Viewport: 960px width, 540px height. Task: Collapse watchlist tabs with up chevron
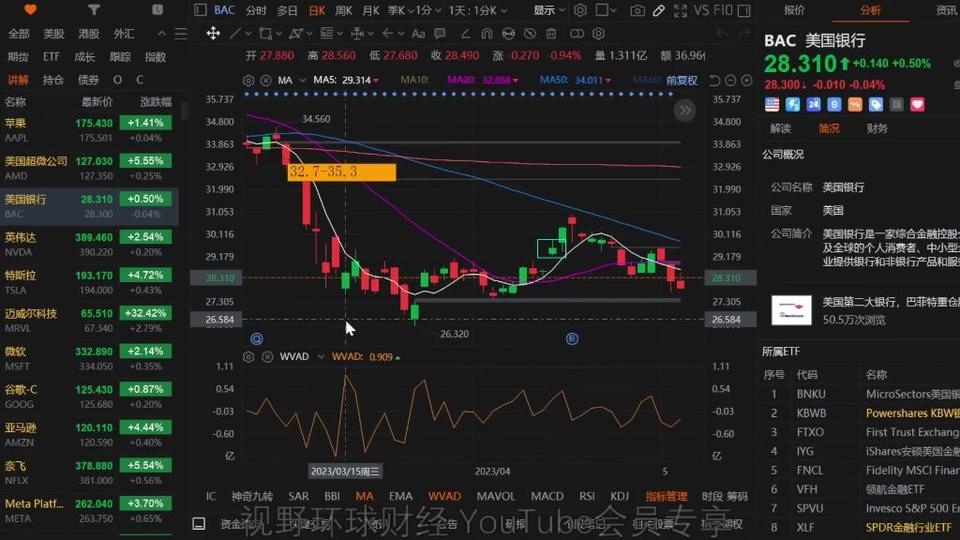(x=162, y=34)
